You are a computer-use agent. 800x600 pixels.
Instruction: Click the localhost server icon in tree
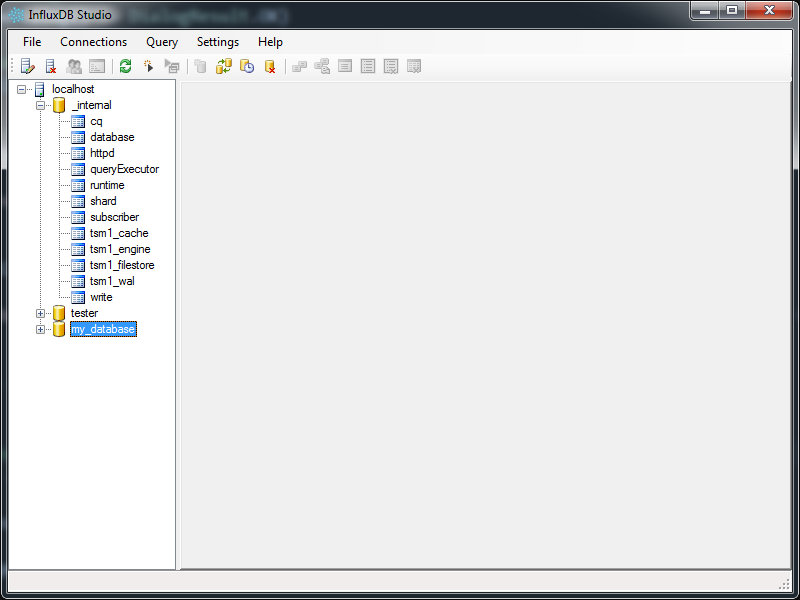[40, 89]
